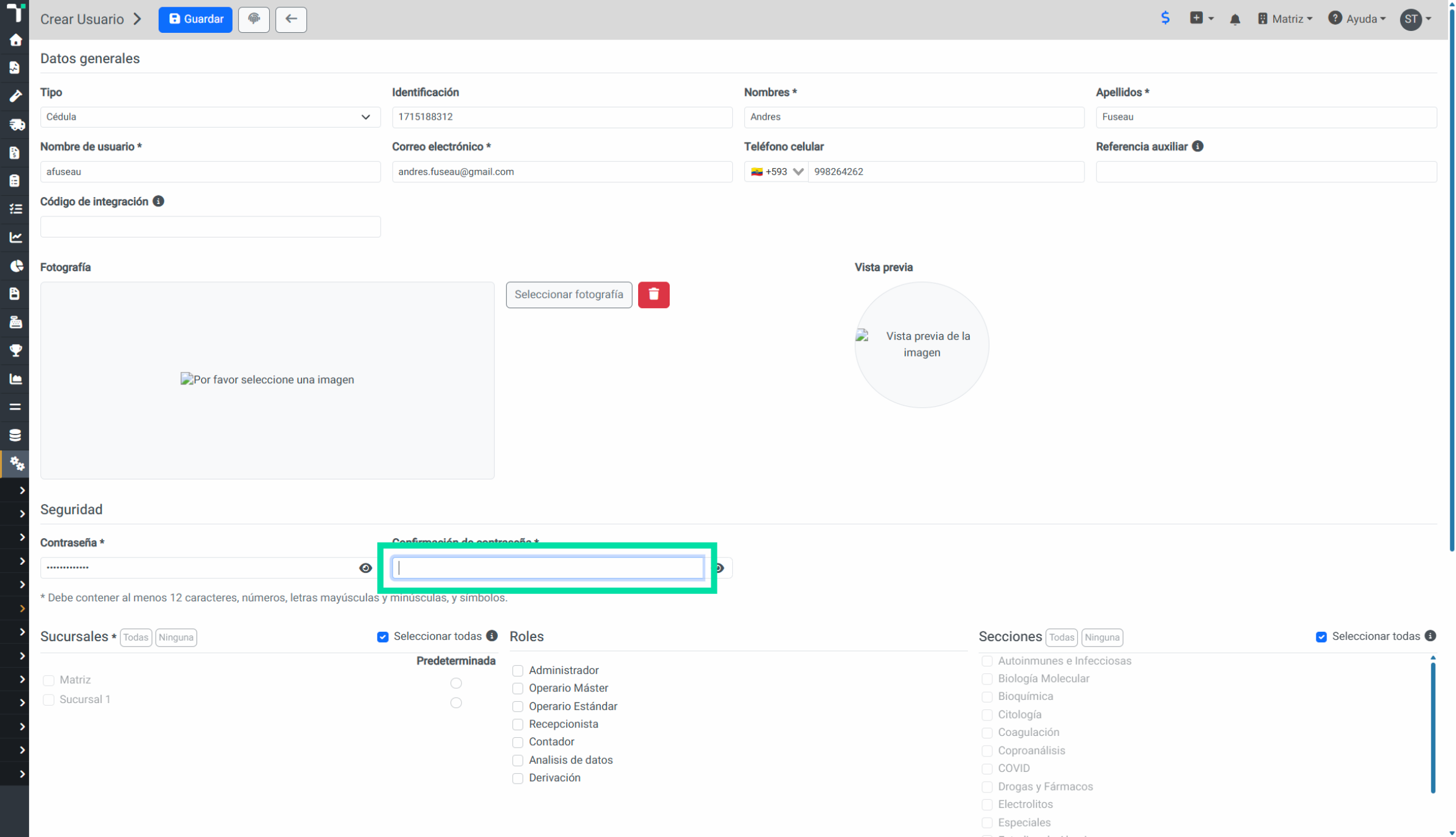Uncheck Seleccionar todas for Sucursales
This screenshot has width=1456, height=837.
click(x=383, y=637)
